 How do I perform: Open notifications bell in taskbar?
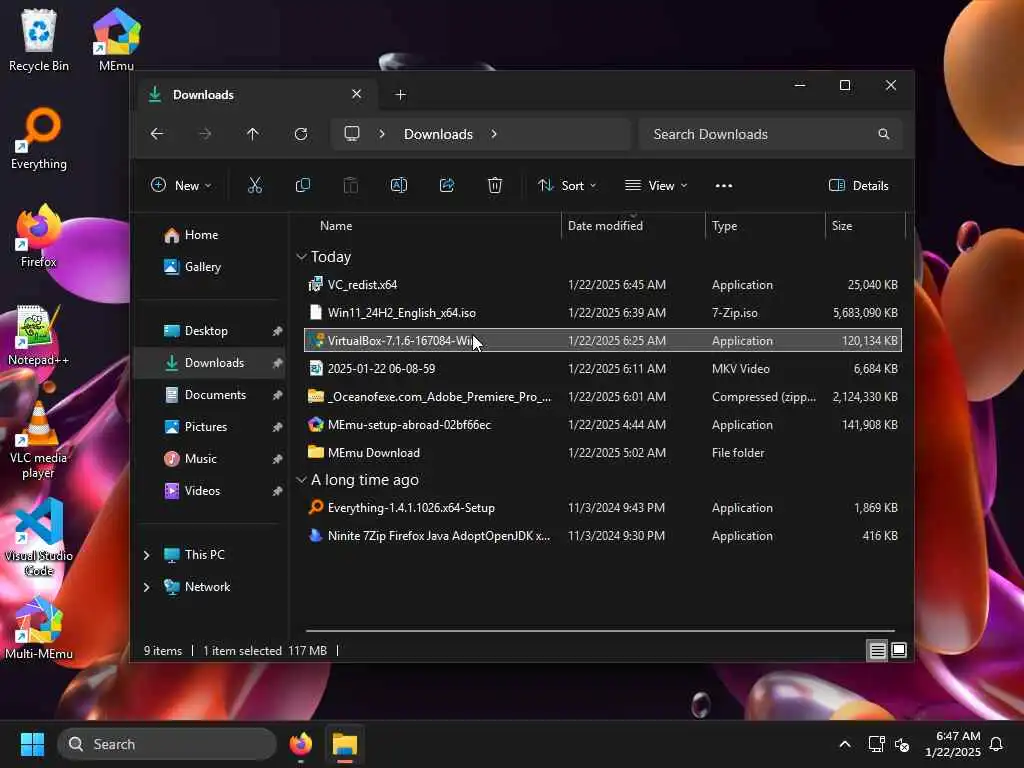pyautogui.click(x=996, y=744)
